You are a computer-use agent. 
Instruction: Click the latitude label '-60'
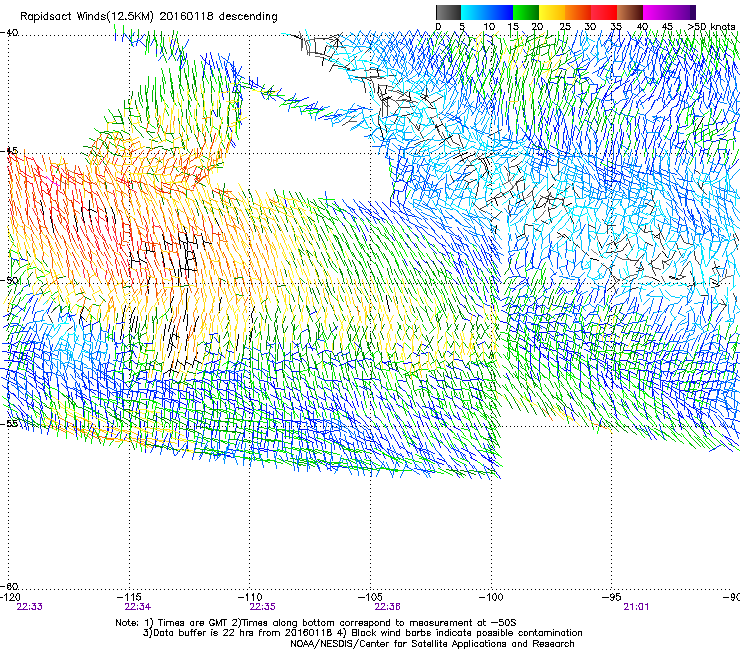9,586
